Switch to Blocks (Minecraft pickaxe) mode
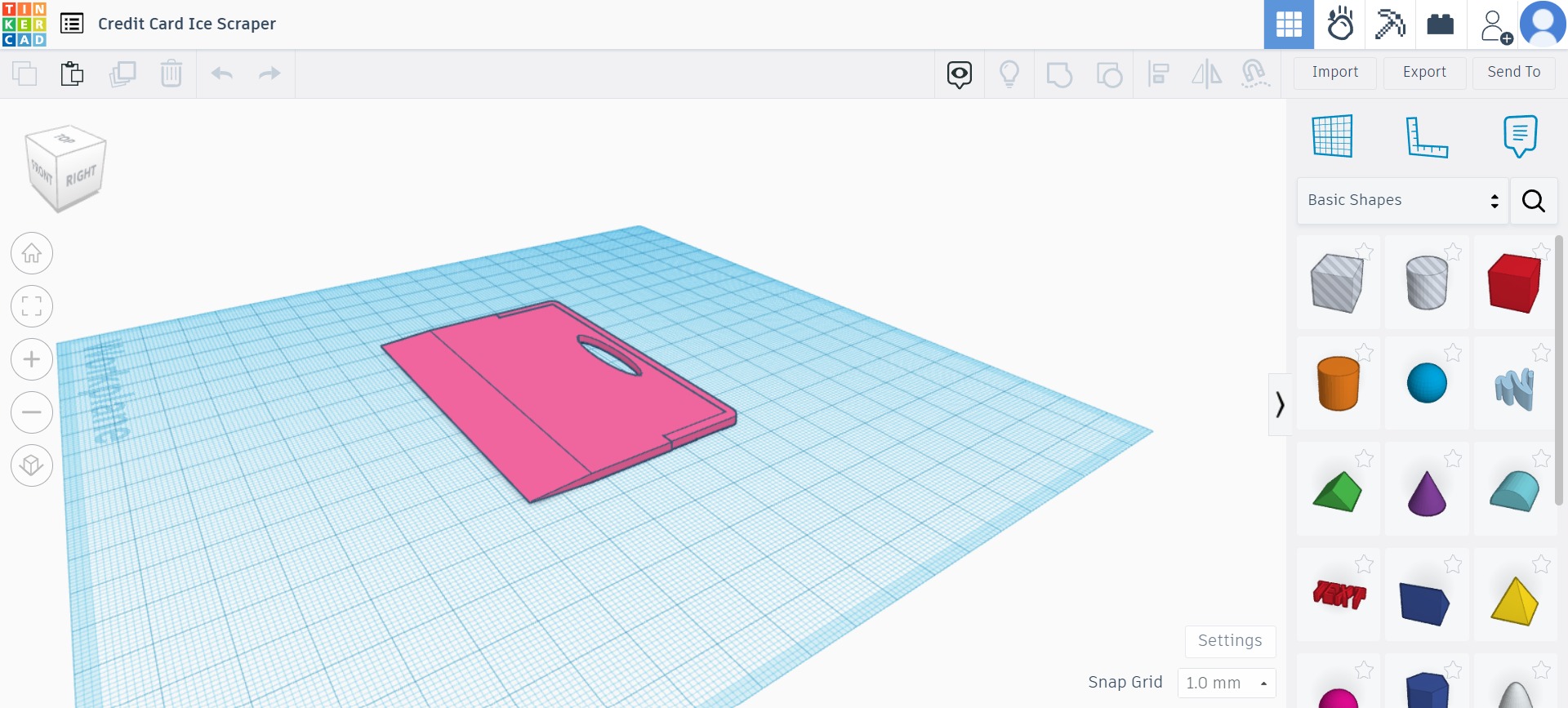 coord(1390,24)
